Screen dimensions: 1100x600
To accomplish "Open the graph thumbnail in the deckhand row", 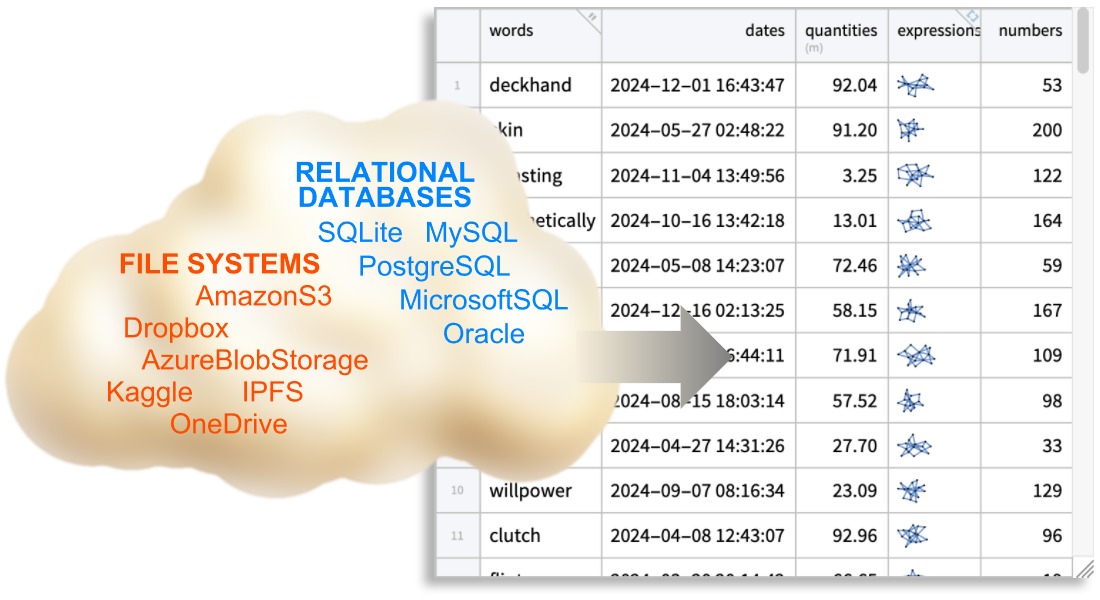I will 914,85.
